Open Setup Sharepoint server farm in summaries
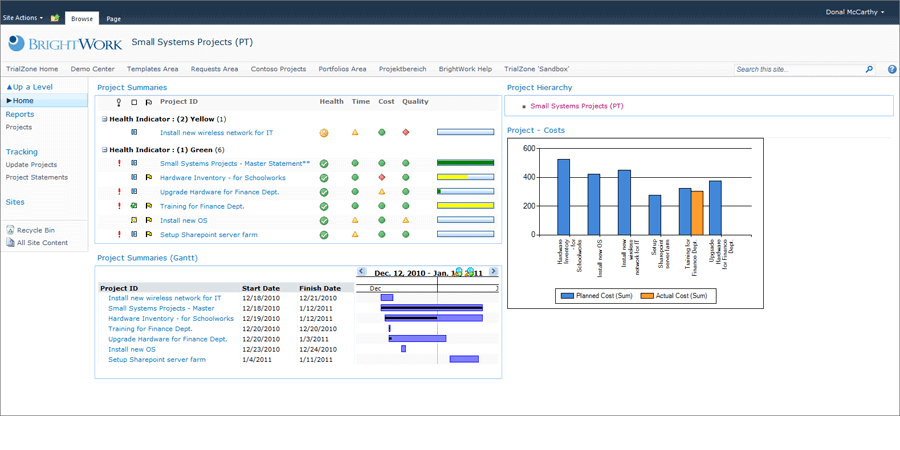900x450 pixels. [208, 235]
